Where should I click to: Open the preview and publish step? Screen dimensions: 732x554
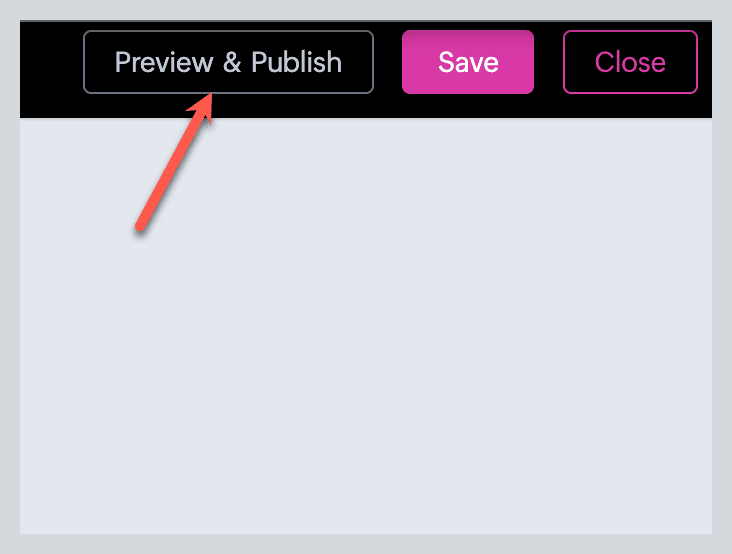(228, 62)
